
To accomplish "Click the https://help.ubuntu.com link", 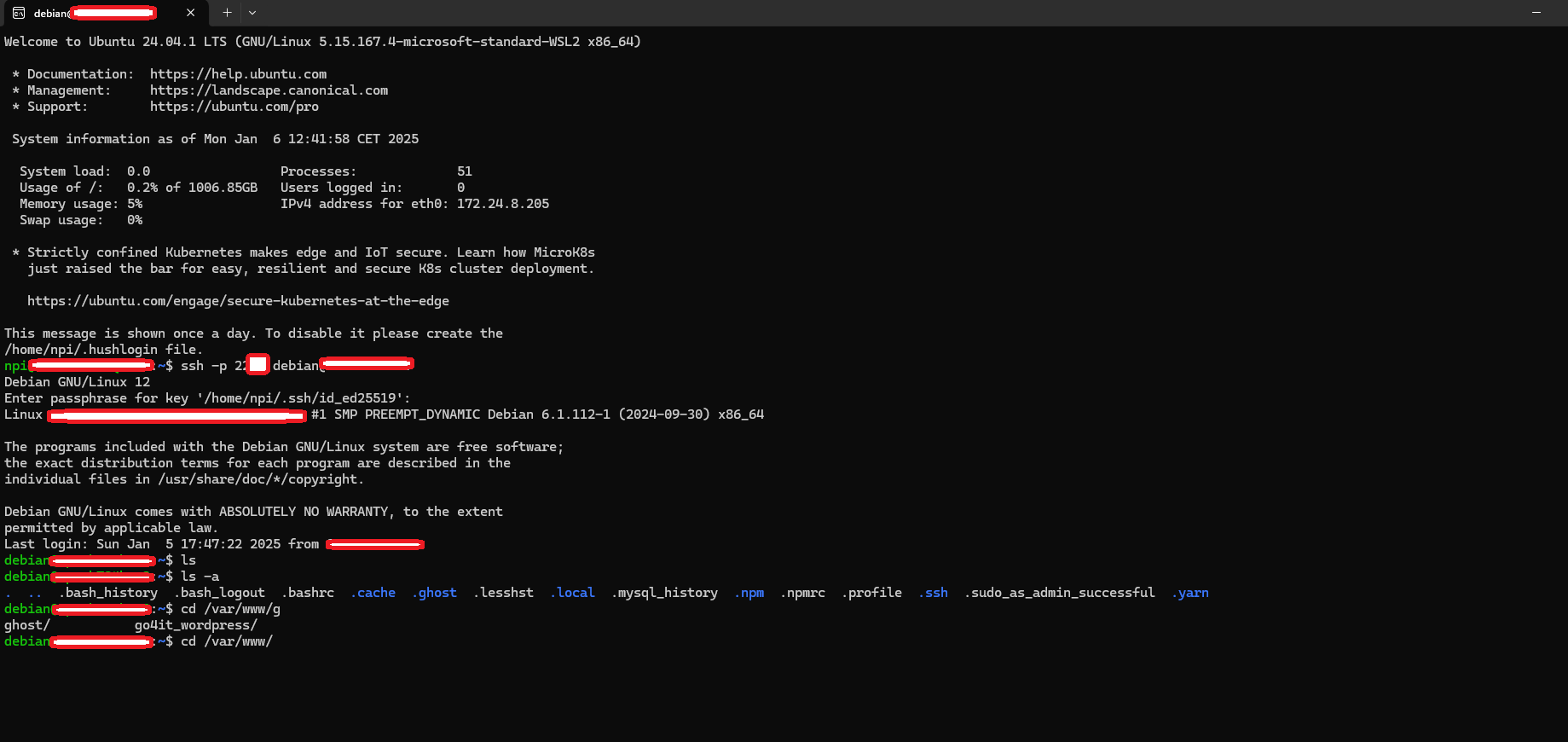I will [238, 74].
